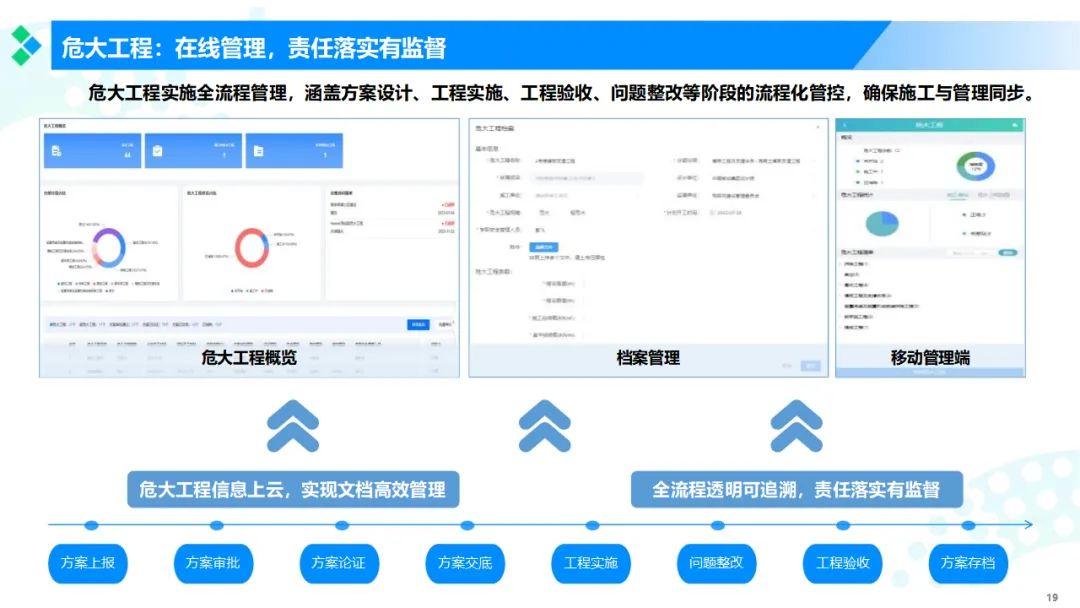Click the banner 危大工程信息上云，实现文档高效管理
Image resolution: width=1080 pixels, height=608 pixels.
pyautogui.click(x=293, y=490)
